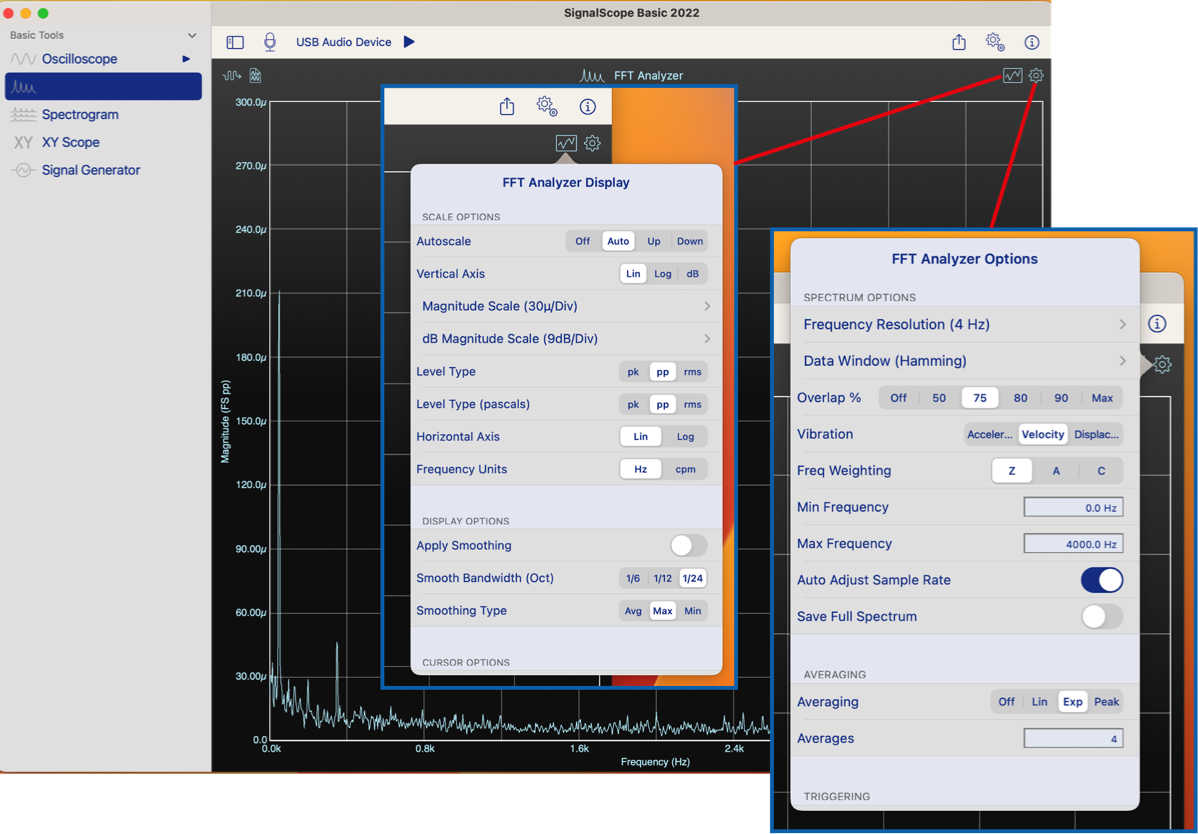This screenshot has height=834, width=1198.
Task: Open the Spectrogram tool
Action: click(x=80, y=115)
